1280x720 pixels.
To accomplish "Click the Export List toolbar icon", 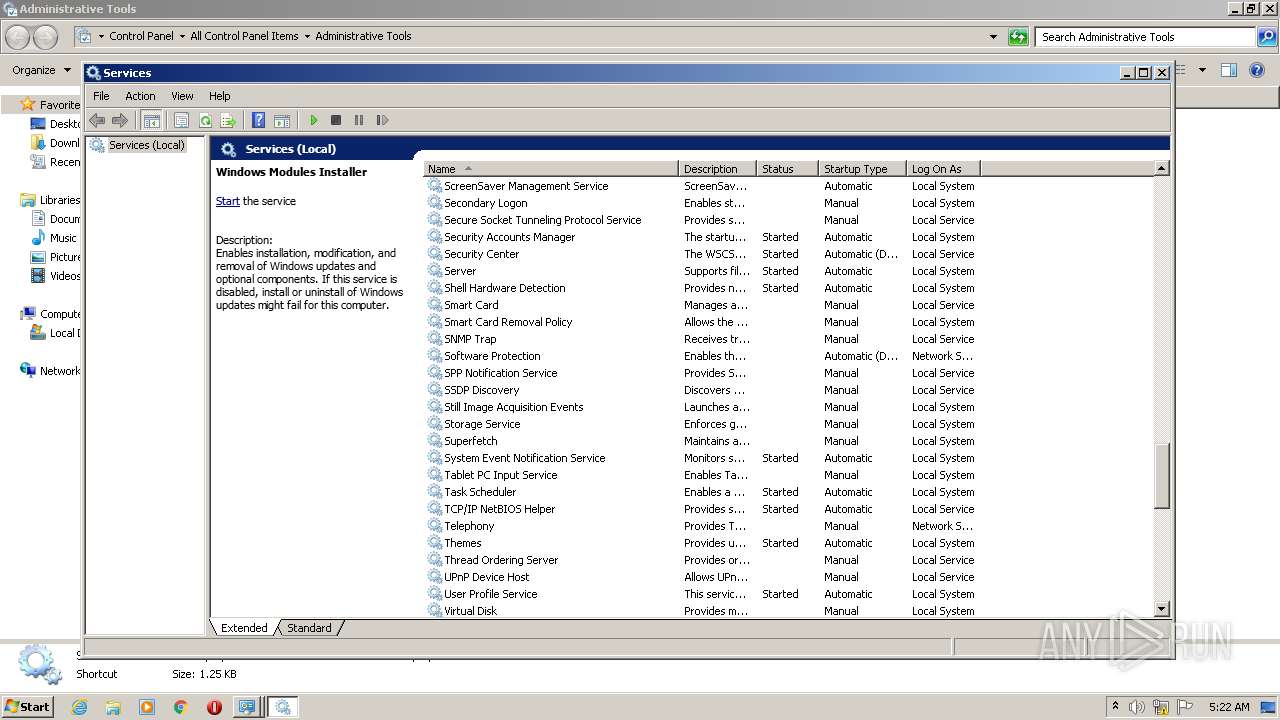I will click(x=228, y=120).
